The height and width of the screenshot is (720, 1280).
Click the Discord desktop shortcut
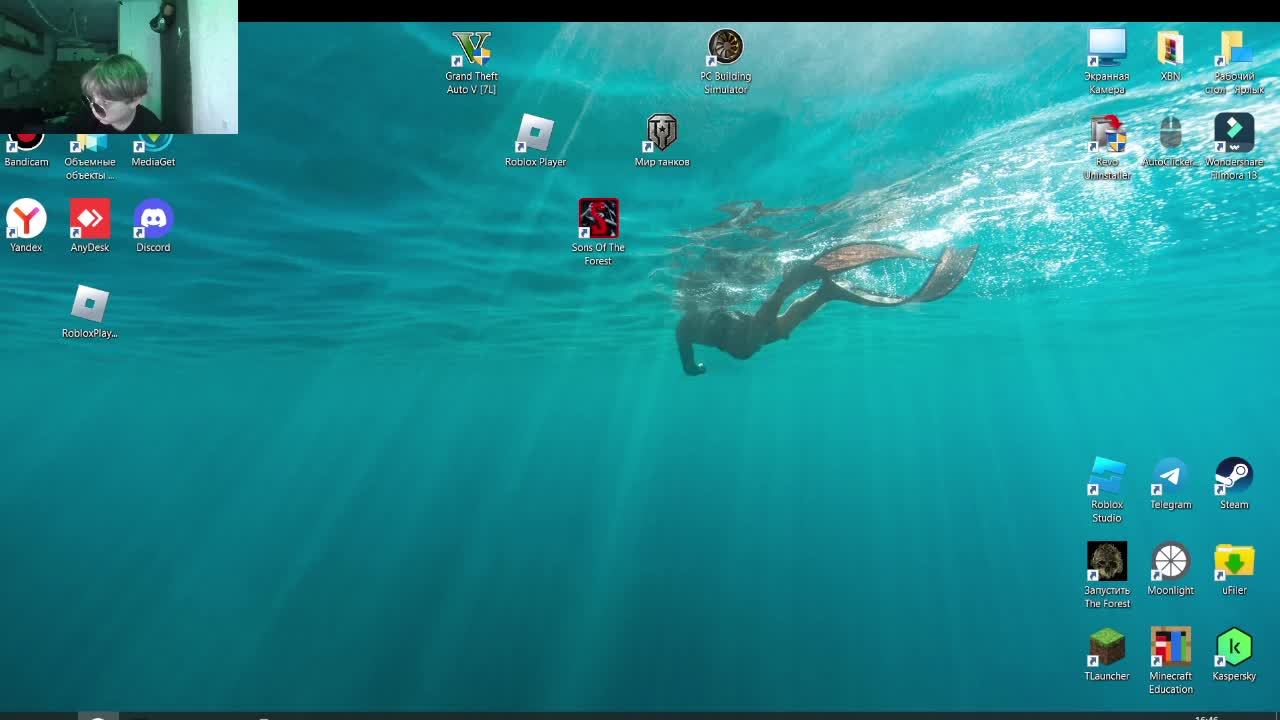pos(153,219)
